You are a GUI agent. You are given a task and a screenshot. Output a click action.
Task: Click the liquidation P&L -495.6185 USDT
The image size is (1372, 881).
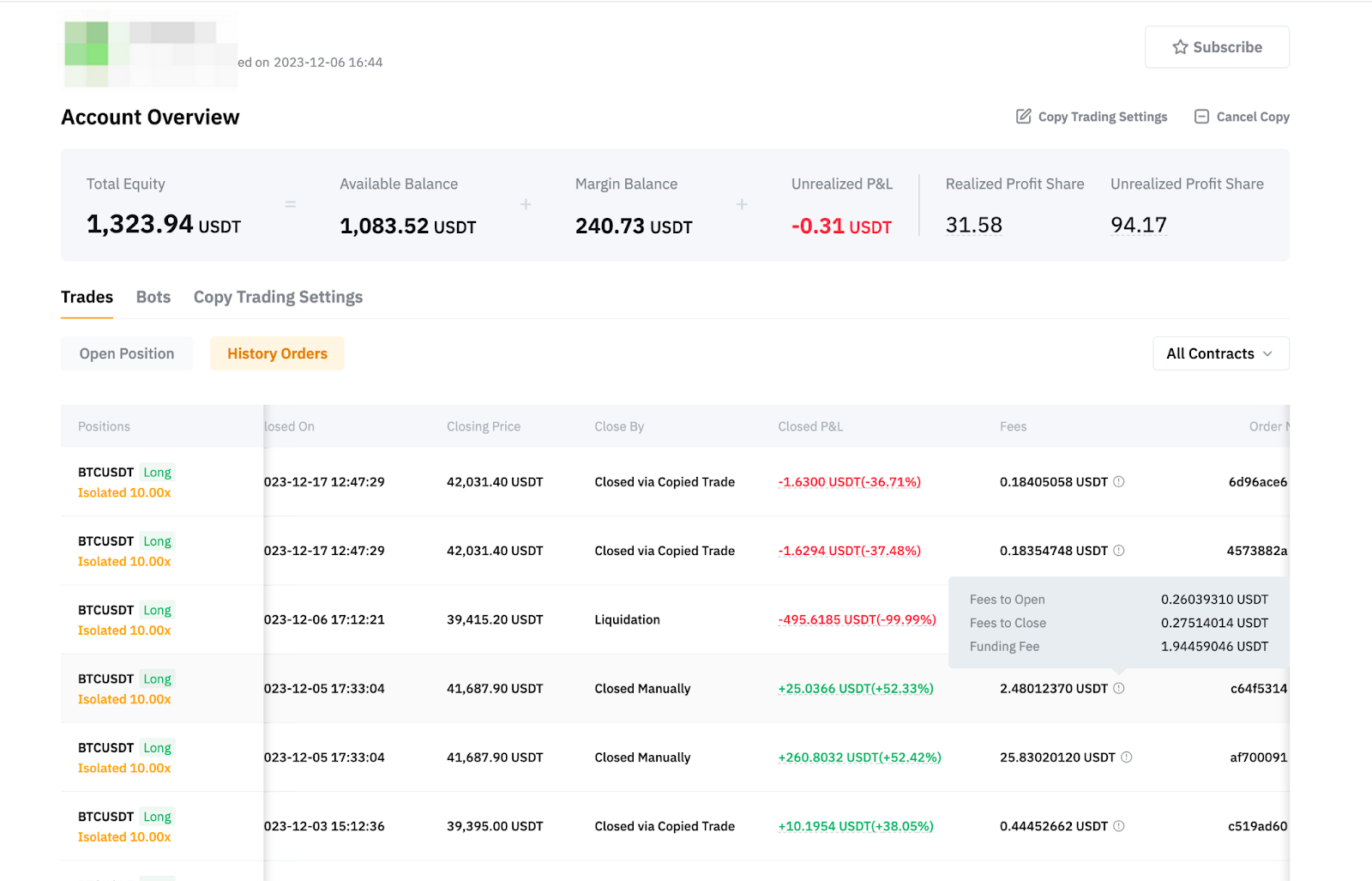pyautogui.click(x=857, y=619)
